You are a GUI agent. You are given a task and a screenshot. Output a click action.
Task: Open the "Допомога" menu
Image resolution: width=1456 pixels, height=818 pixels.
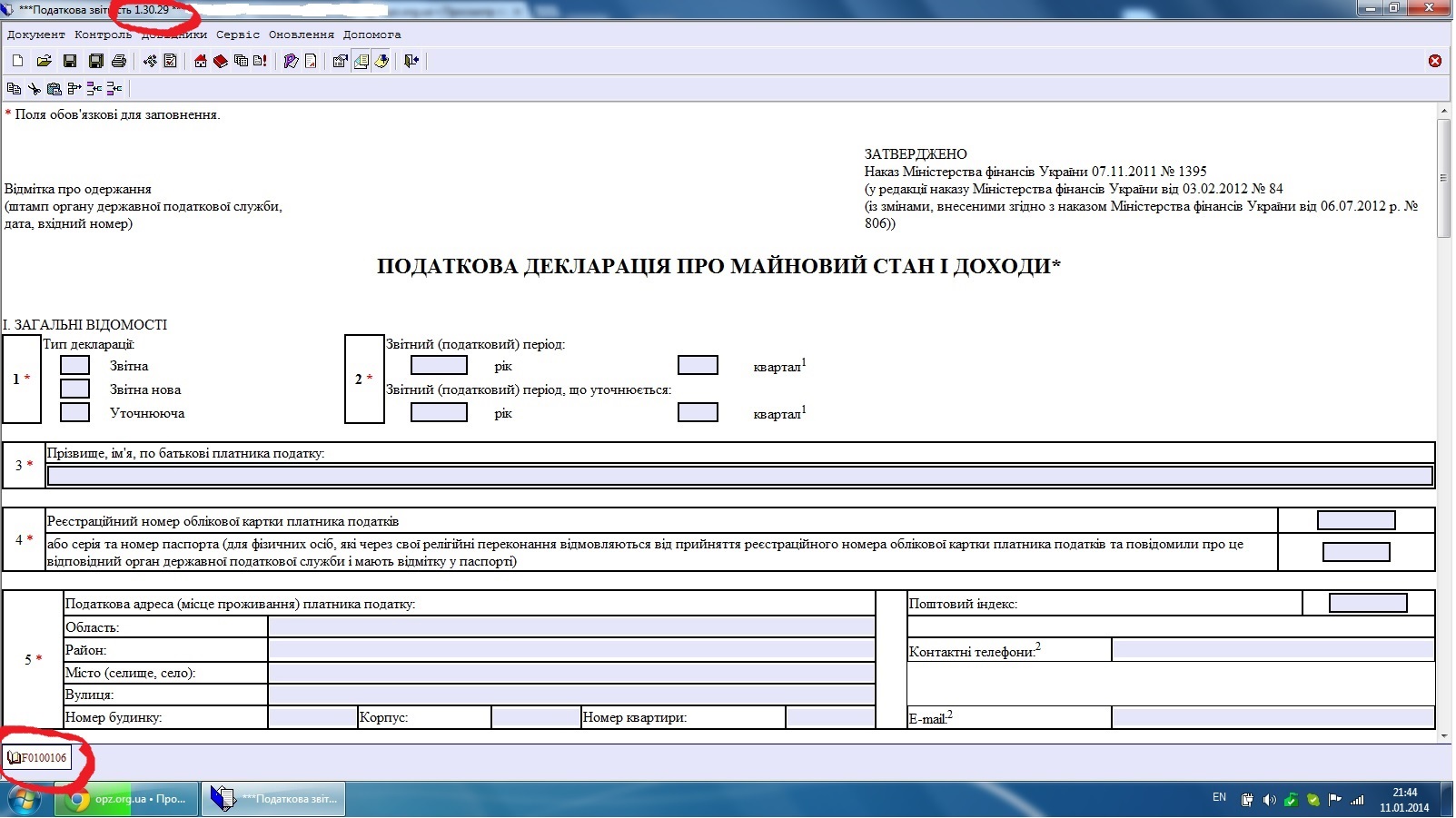[x=371, y=34]
